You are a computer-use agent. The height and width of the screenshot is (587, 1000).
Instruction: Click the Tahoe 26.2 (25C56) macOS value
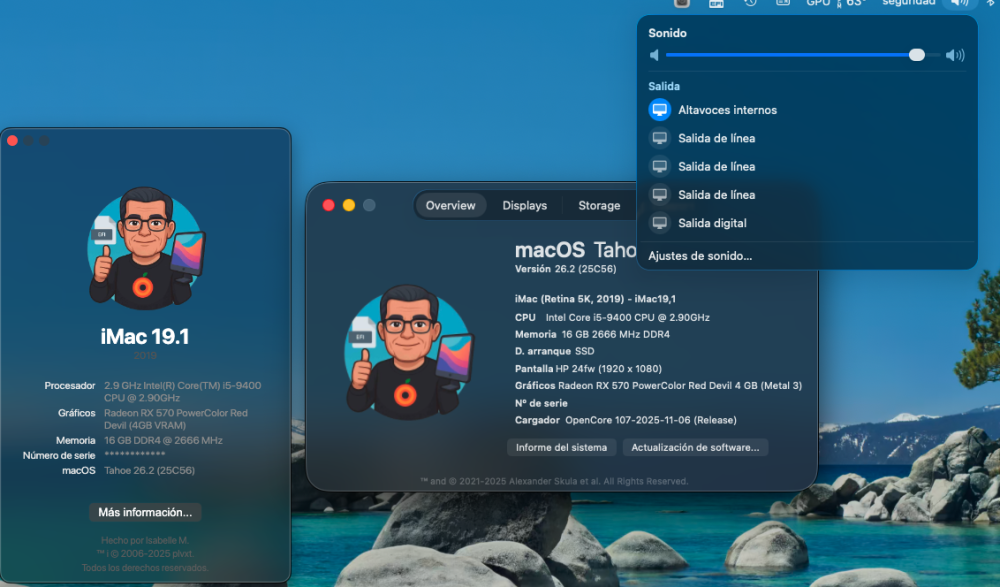click(149, 470)
